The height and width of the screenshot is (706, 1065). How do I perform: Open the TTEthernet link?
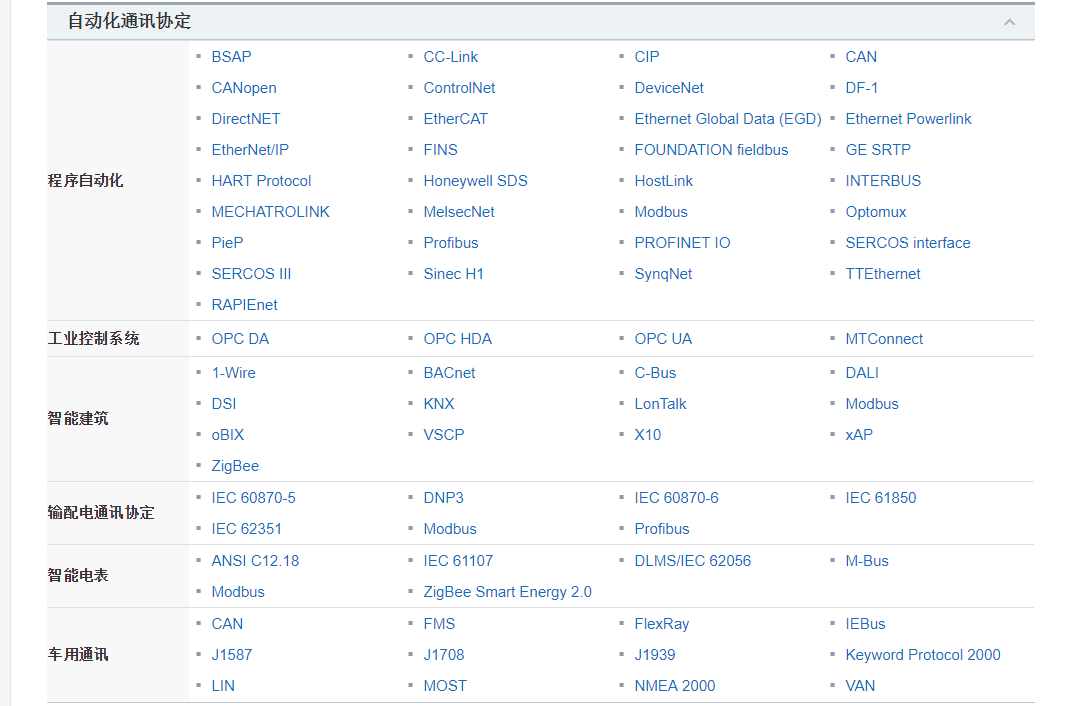(882, 275)
